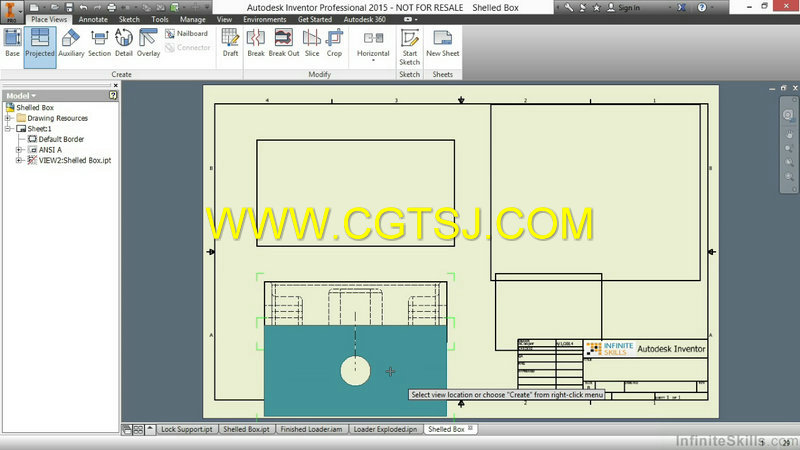Screen dimensions: 800x450
Task: Click the tile windows icon near document tabs
Action: (x=138, y=430)
